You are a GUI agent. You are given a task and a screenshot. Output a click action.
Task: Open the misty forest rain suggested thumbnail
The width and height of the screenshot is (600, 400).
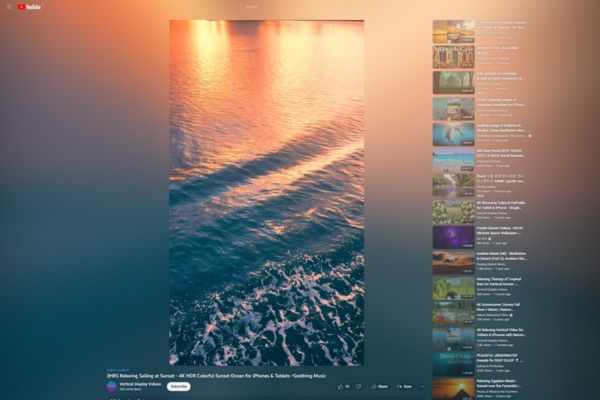click(x=453, y=83)
